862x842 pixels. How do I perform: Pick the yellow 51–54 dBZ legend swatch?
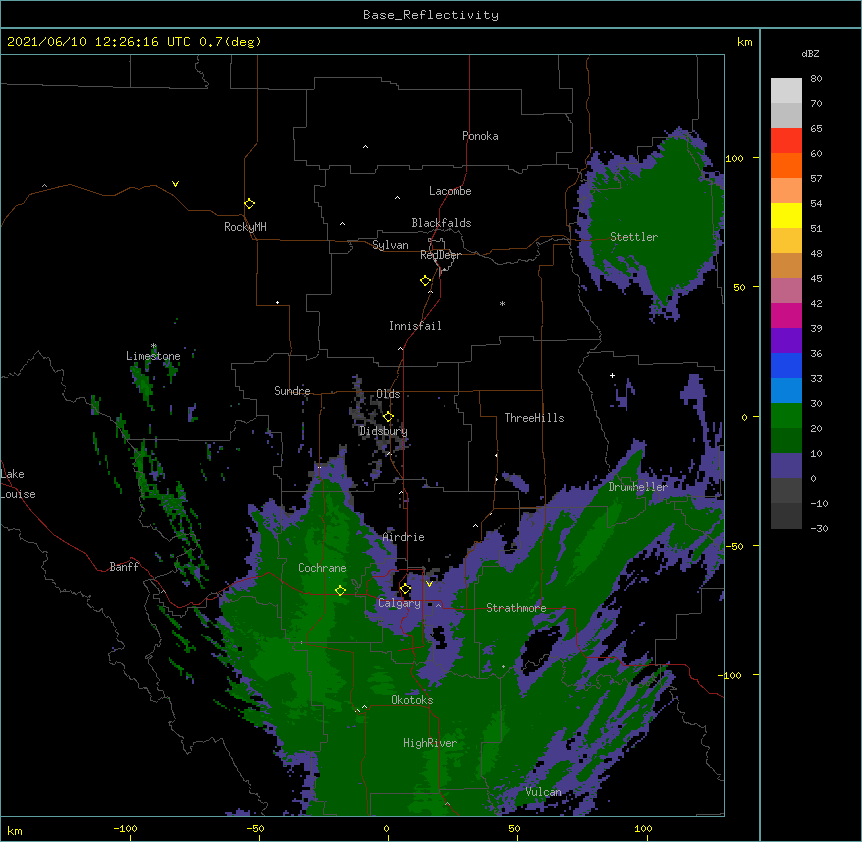point(786,215)
